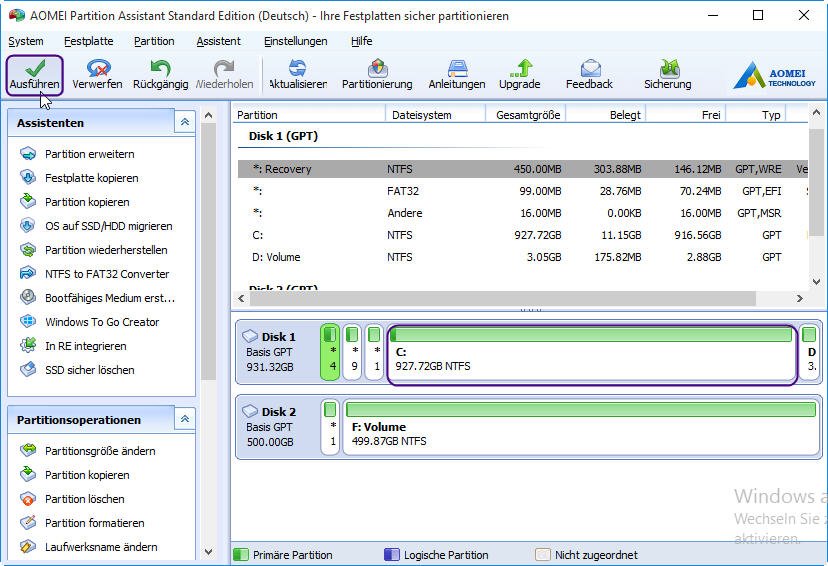Open the NTFS to FAT32 Converter
The width and height of the screenshot is (828, 566).
pyautogui.click(x=95, y=274)
